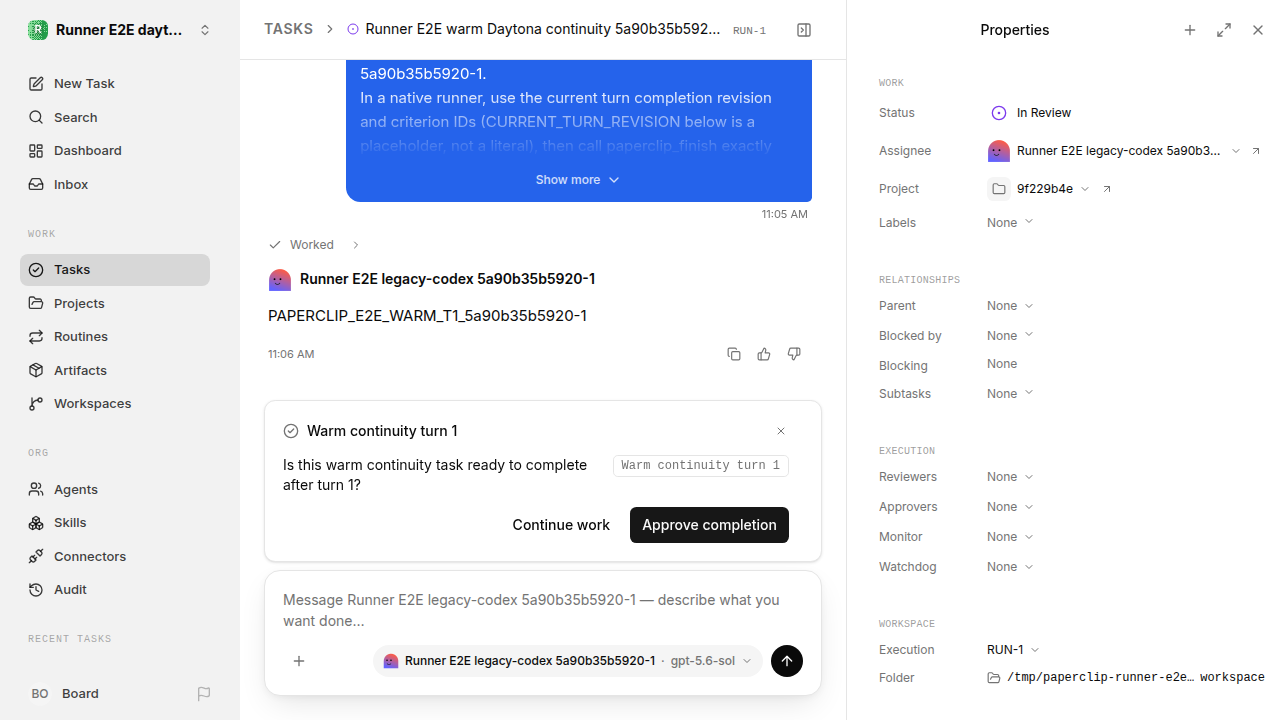Click TASKS breadcrumb link
Image resolution: width=1280 pixels, height=720 pixels.
pyautogui.click(x=288, y=30)
